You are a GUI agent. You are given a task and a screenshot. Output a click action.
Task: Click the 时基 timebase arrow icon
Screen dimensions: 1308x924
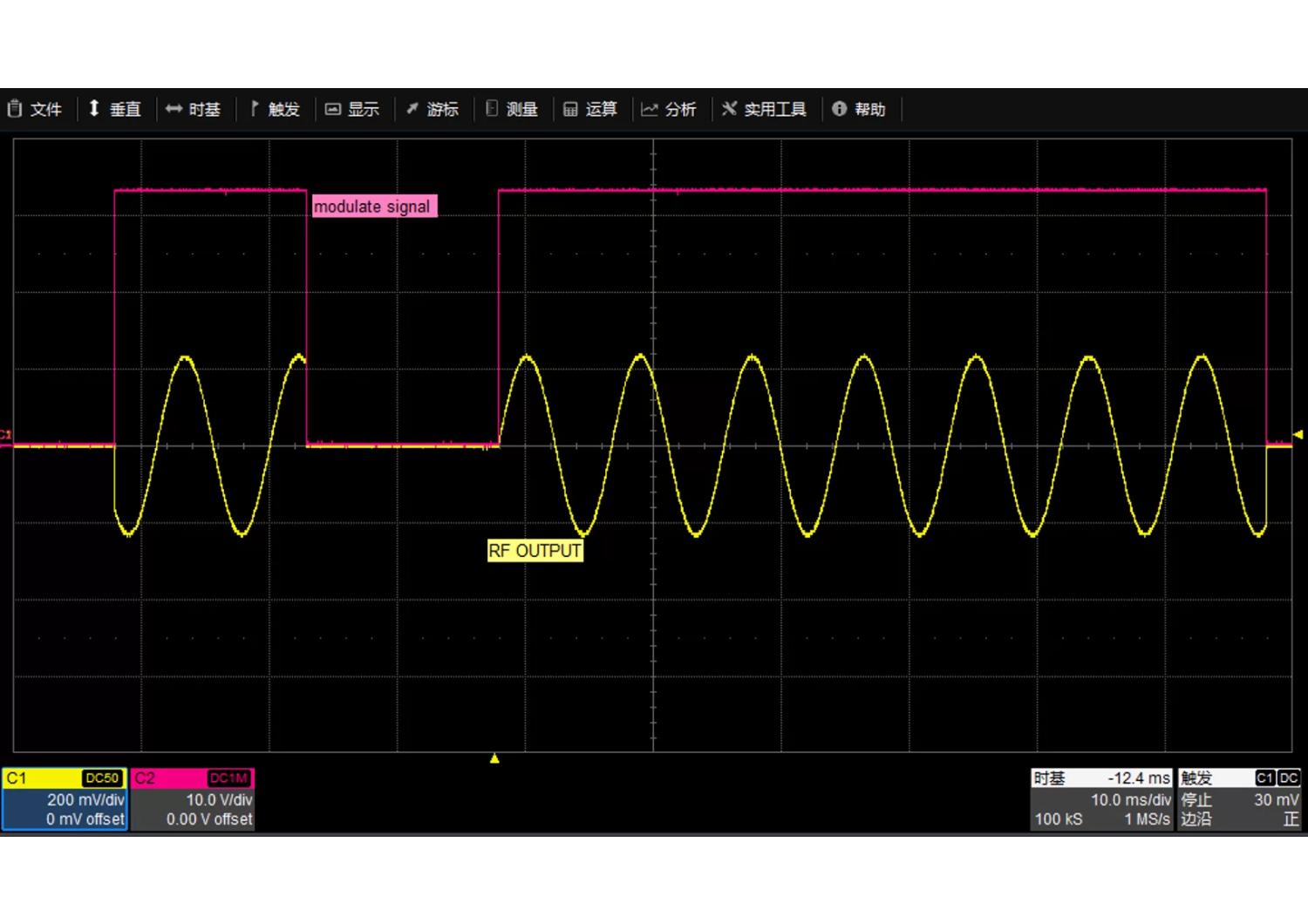click(174, 109)
